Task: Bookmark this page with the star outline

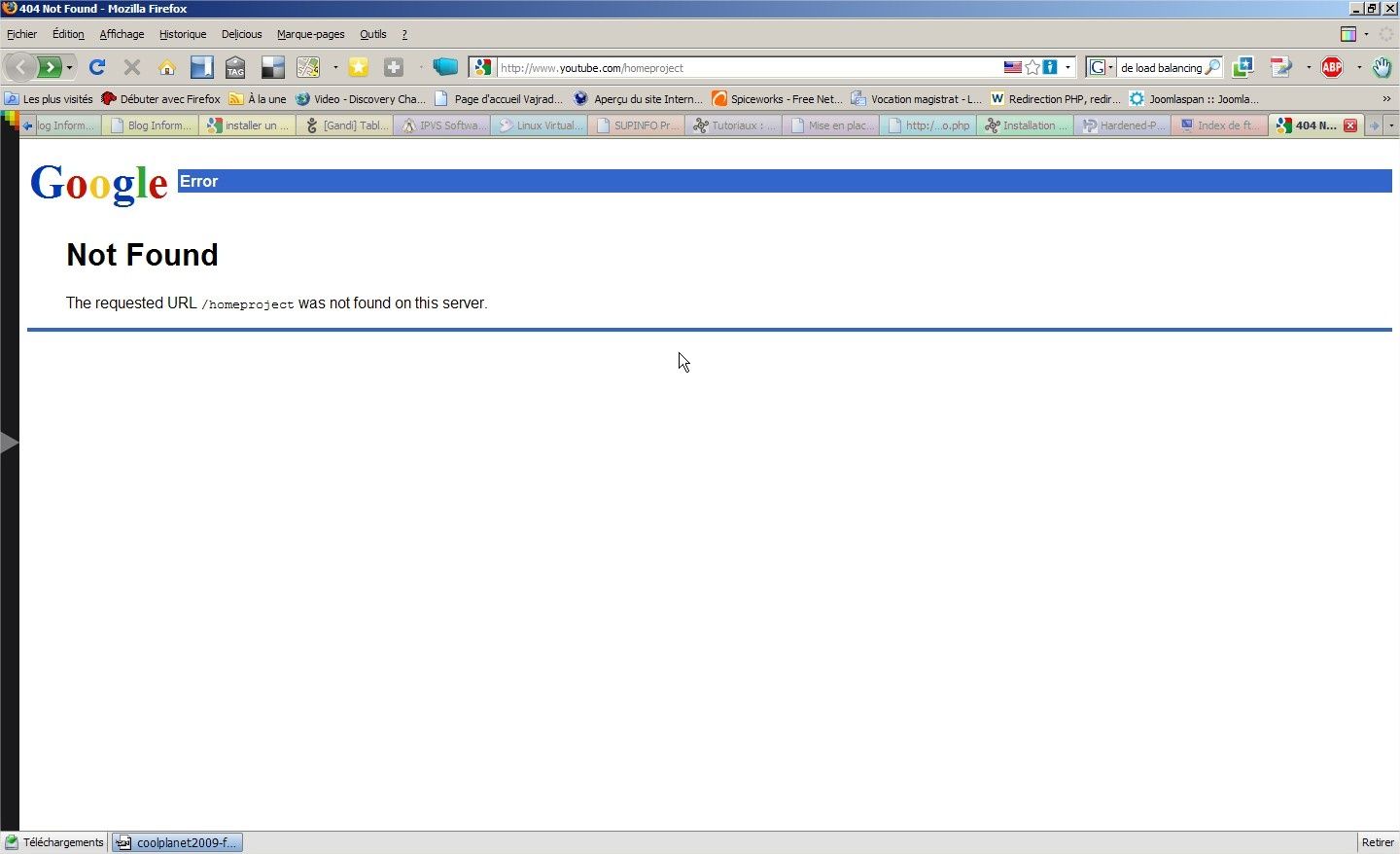Action: coord(1032,68)
